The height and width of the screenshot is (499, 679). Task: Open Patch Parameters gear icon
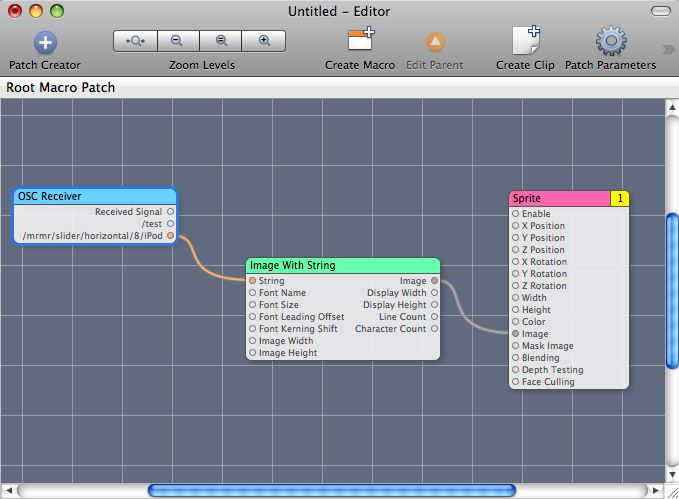[611, 41]
